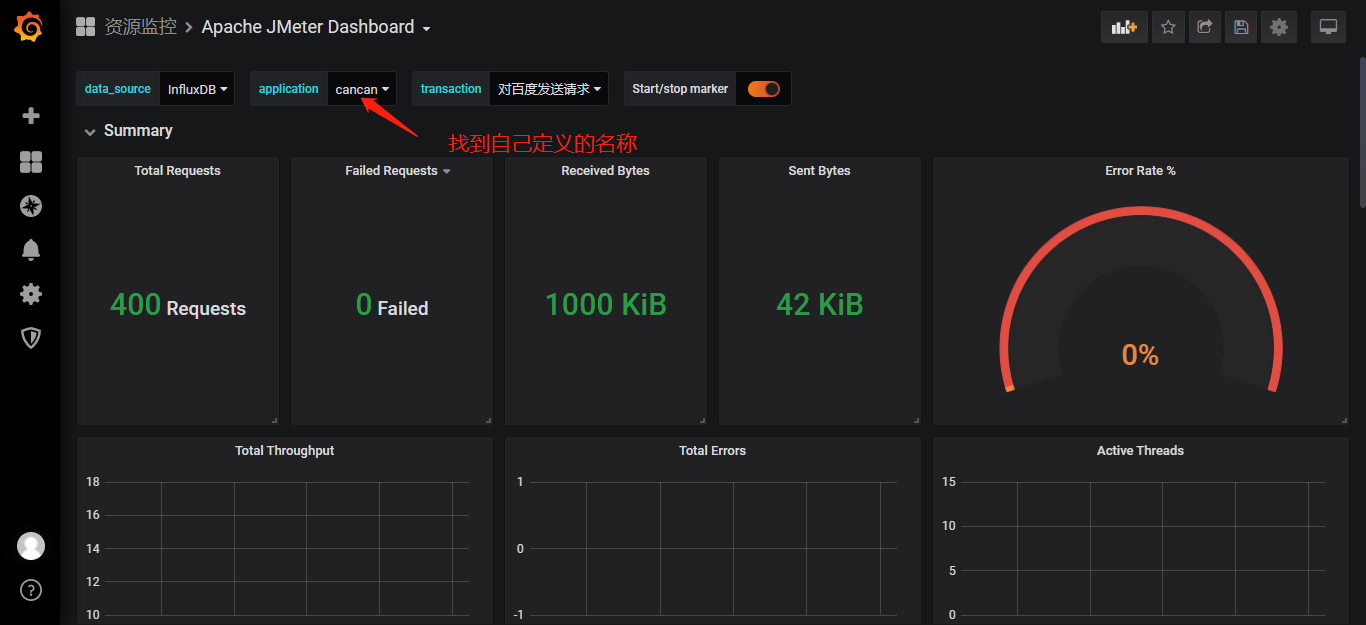Image resolution: width=1366 pixels, height=625 pixels.
Task: Open the Alerting bell icon
Action: (x=31, y=250)
